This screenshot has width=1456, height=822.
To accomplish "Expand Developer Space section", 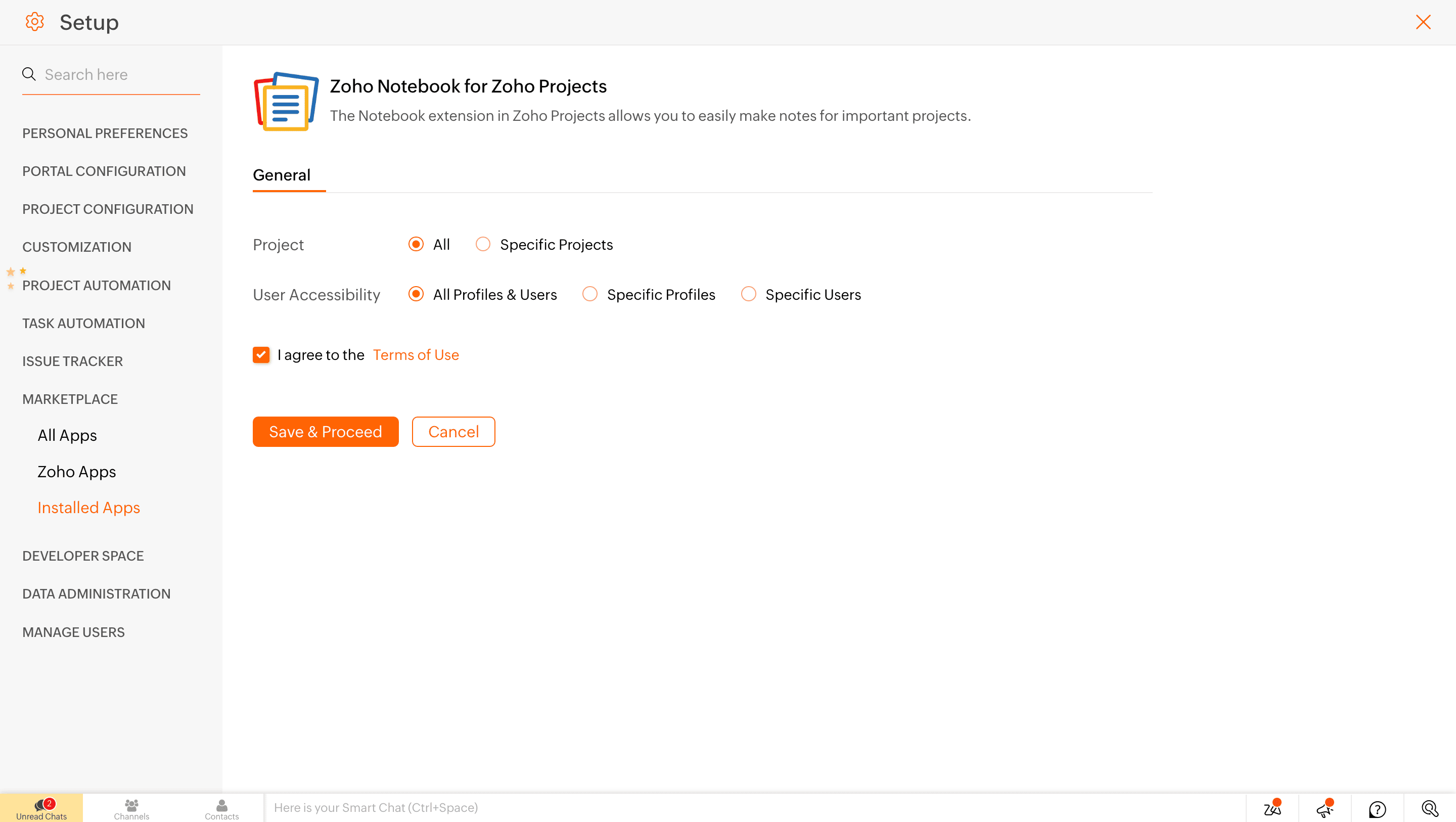I will [83, 555].
